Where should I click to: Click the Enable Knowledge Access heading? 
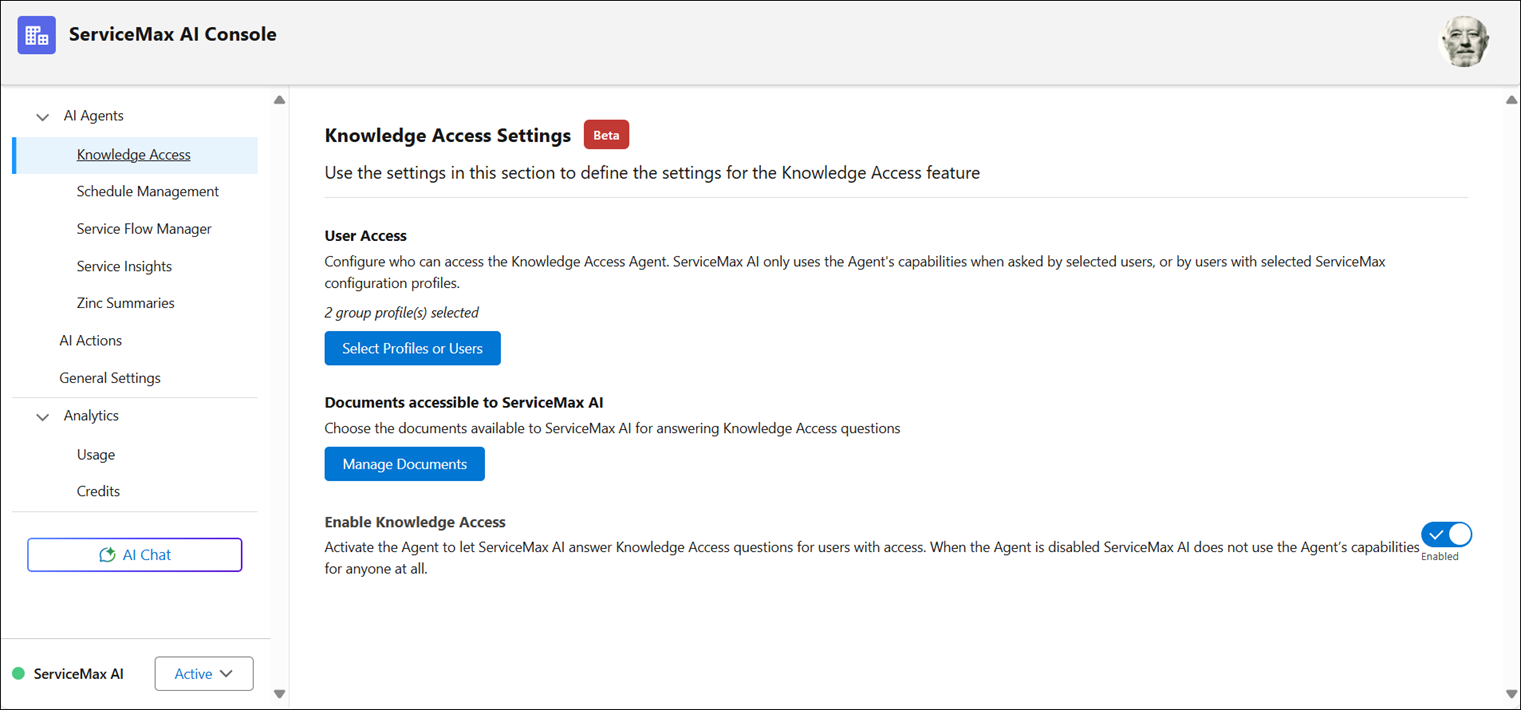click(x=415, y=522)
